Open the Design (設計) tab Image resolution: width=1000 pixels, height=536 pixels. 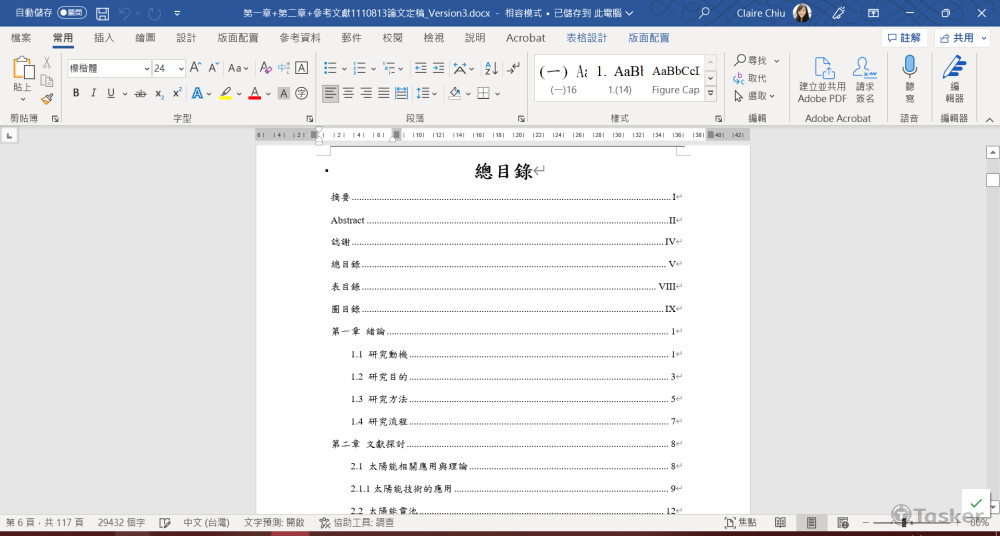pyautogui.click(x=186, y=38)
